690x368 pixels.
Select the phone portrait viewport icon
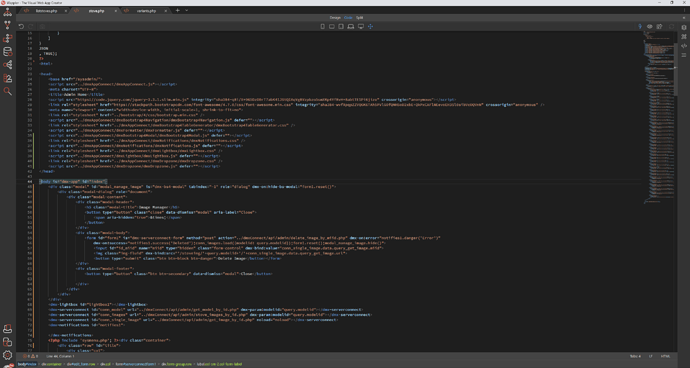[322, 27]
